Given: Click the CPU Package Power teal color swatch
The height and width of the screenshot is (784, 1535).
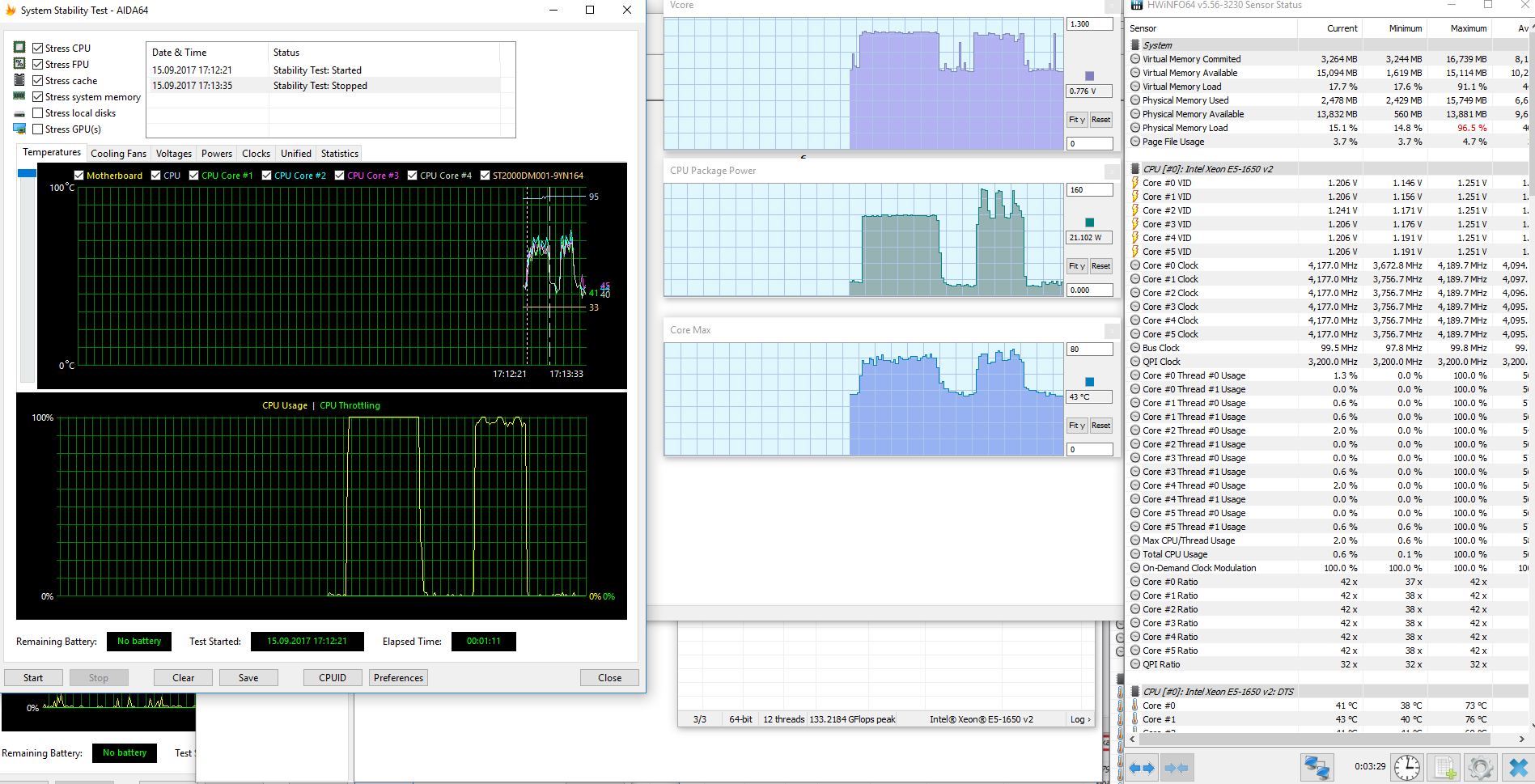Looking at the screenshot, I should coord(1090,222).
